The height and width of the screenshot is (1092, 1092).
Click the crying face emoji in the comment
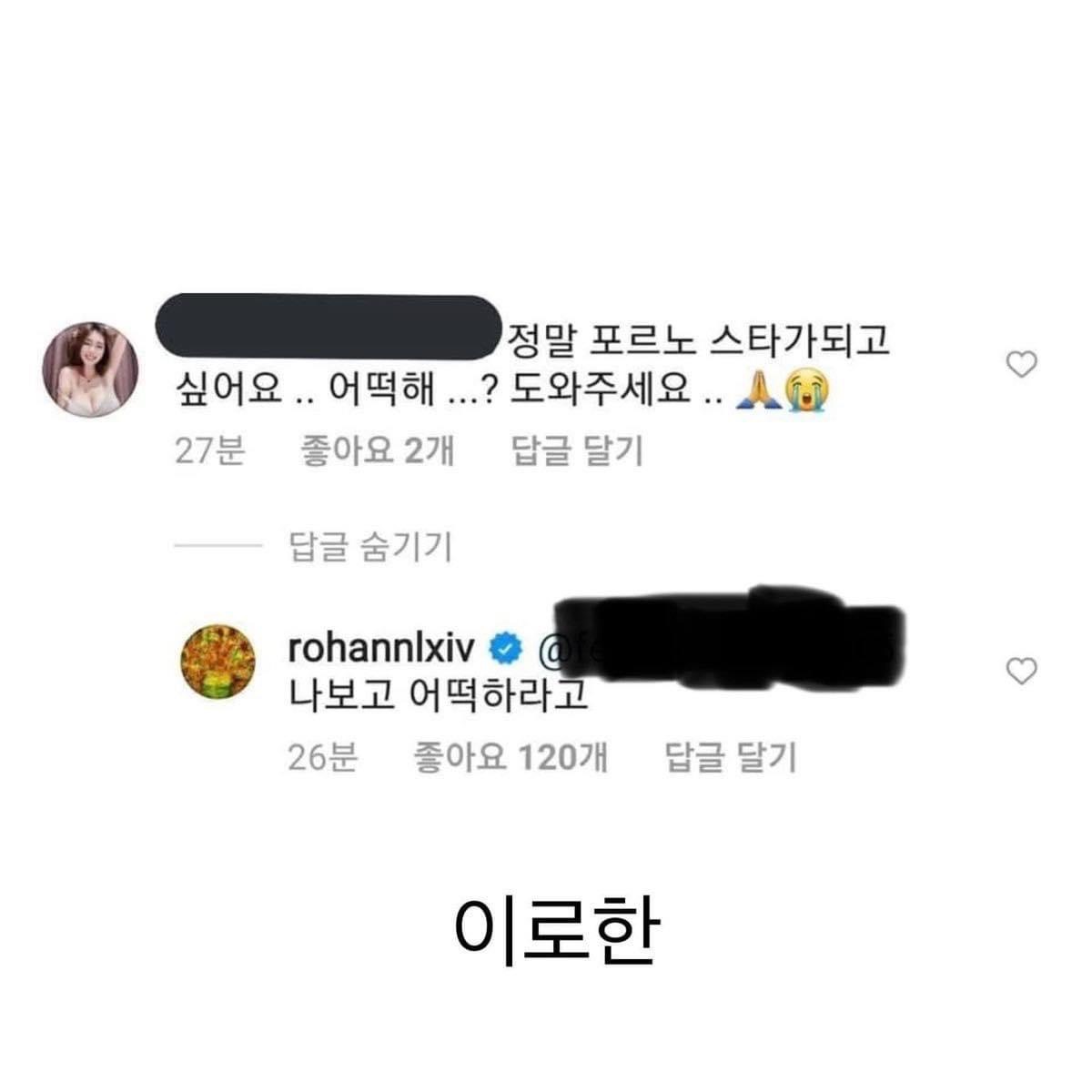[806, 392]
